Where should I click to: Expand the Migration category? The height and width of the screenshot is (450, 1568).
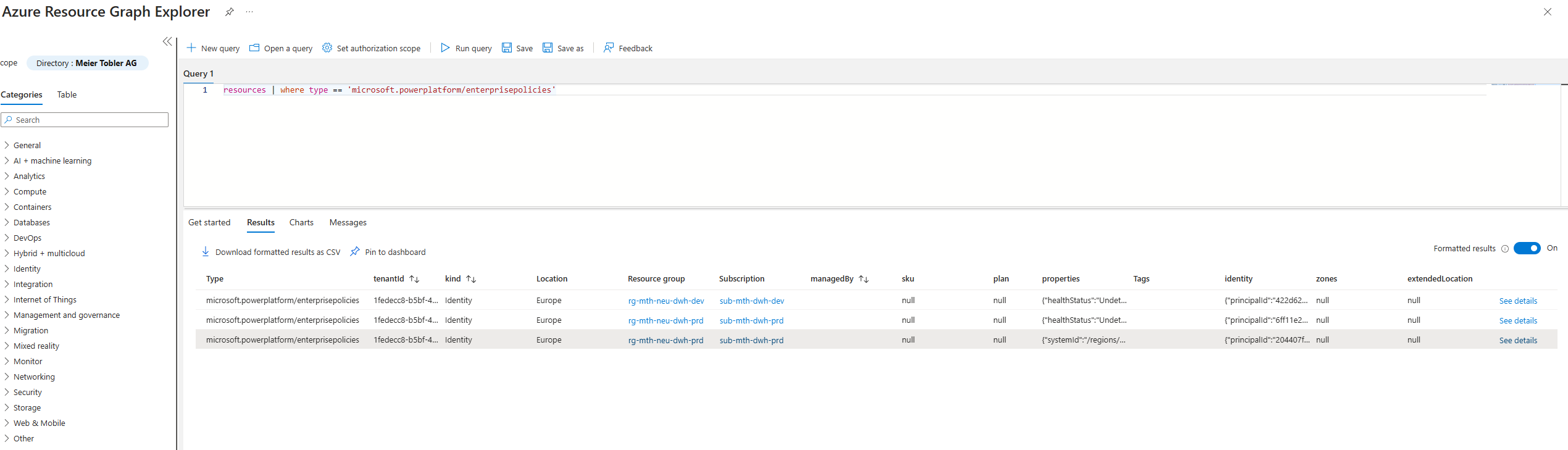[7, 330]
